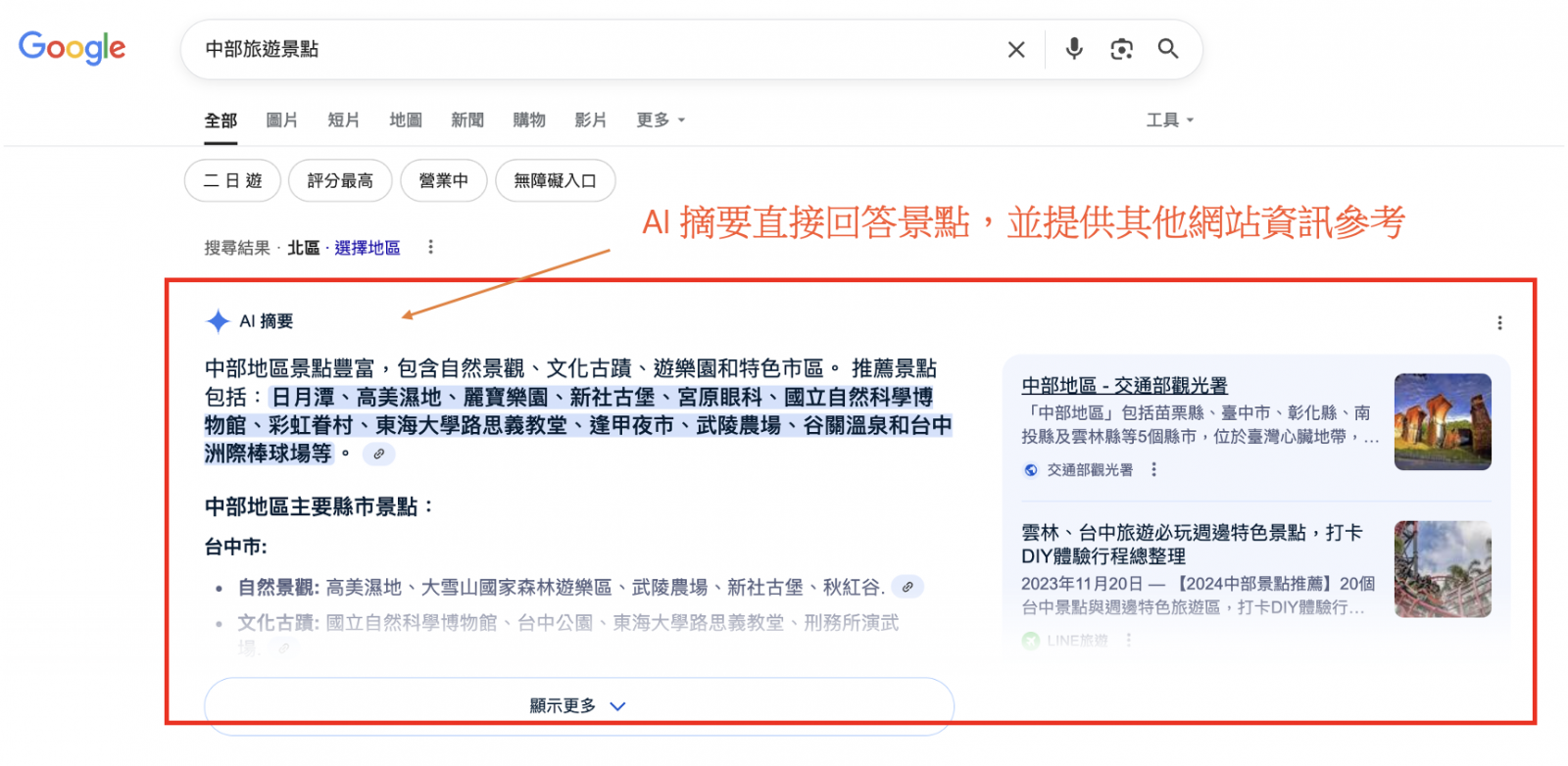The height and width of the screenshot is (766, 1568).
Task: Expand AI summary with 顯示更多
Action: [x=578, y=705]
